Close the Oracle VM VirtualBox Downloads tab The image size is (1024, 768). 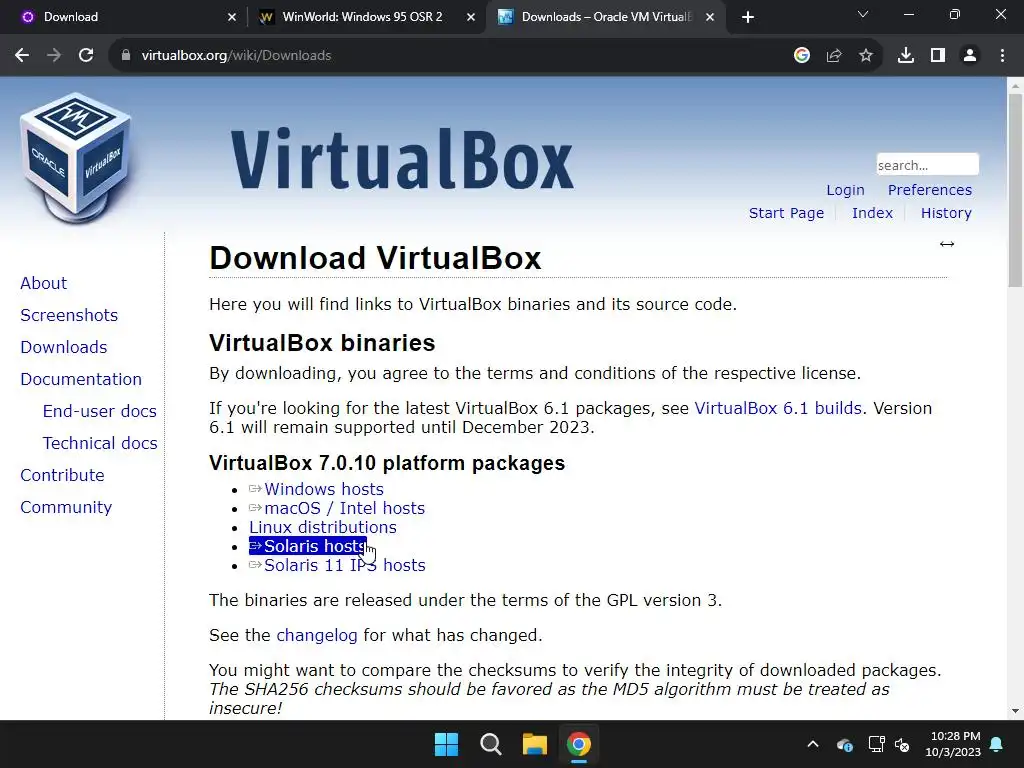(710, 17)
